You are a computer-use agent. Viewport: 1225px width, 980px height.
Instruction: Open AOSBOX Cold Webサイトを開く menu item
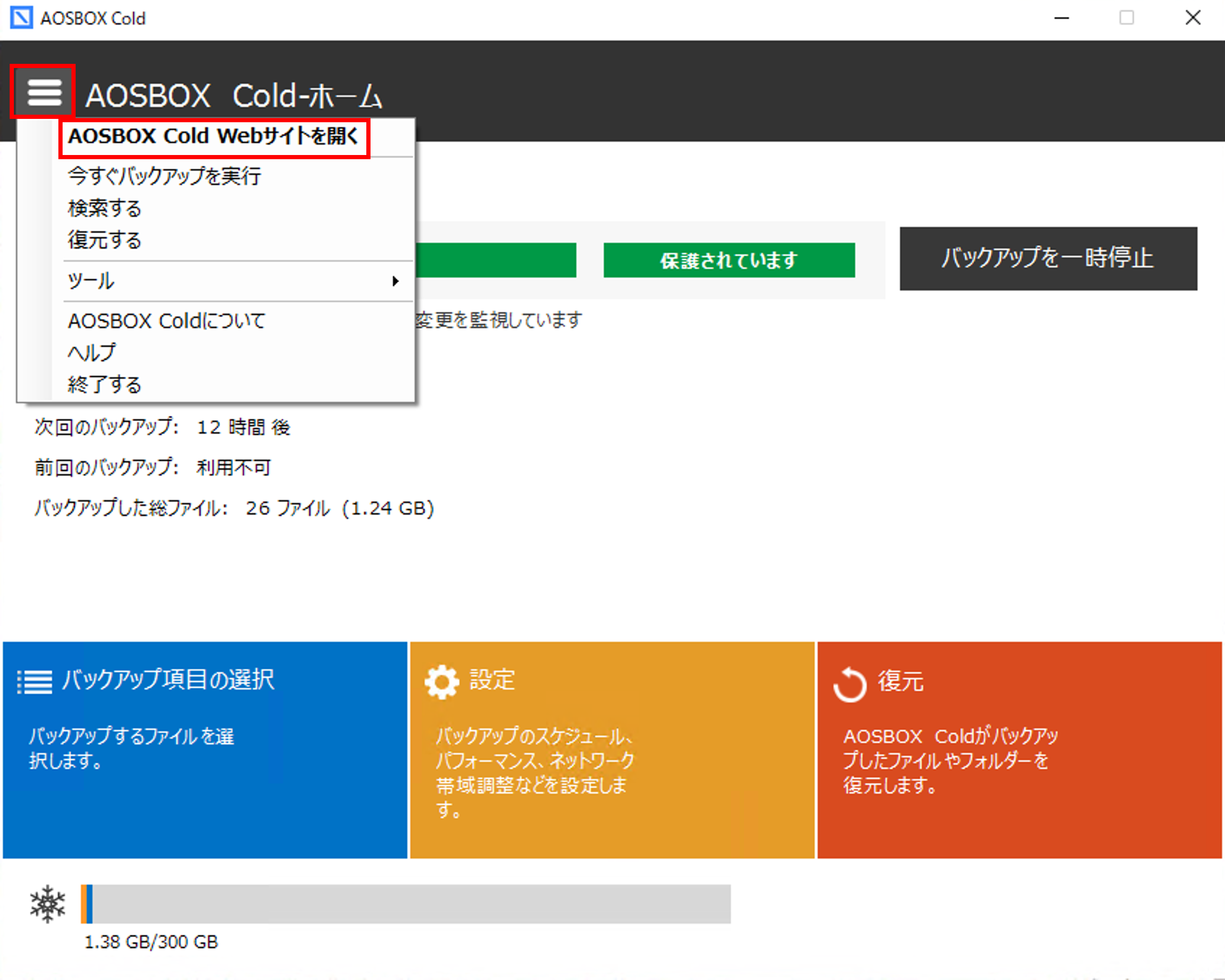click(214, 137)
